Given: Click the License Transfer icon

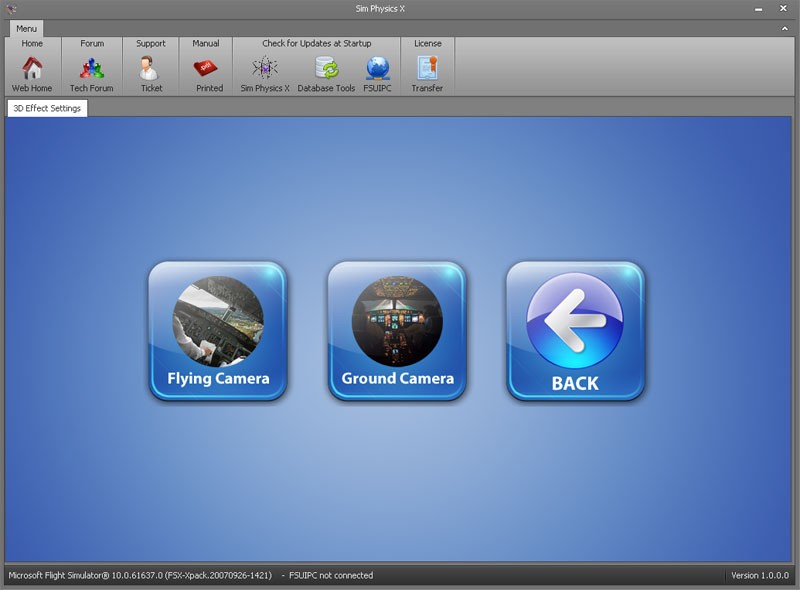Looking at the screenshot, I should (x=427, y=69).
